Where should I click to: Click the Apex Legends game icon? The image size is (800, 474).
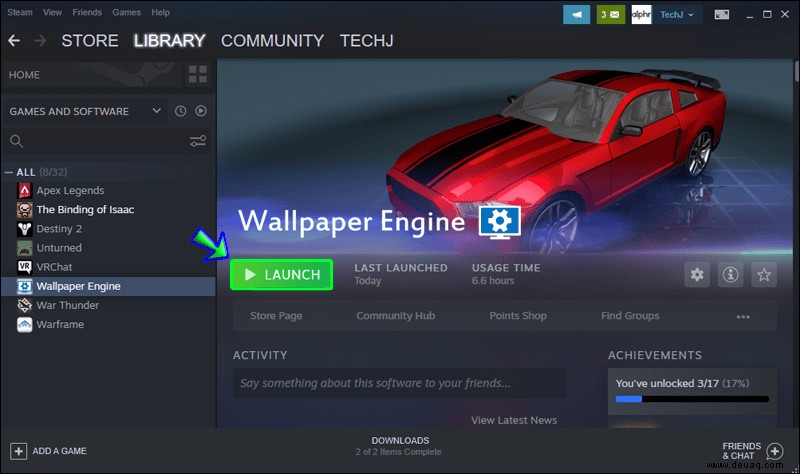click(x=24, y=190)
